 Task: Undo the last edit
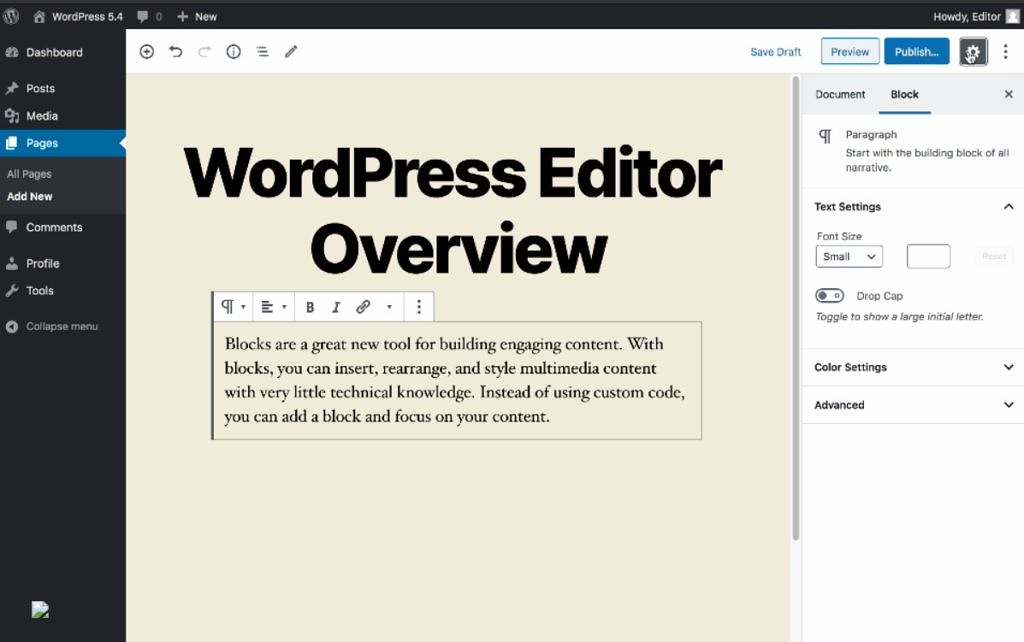(176, 52)
